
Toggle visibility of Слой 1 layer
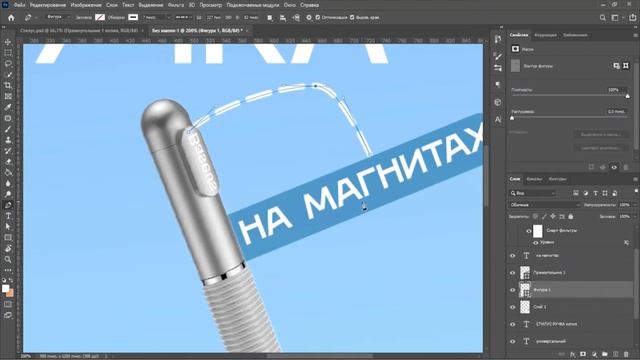click(x=513, y=307)
